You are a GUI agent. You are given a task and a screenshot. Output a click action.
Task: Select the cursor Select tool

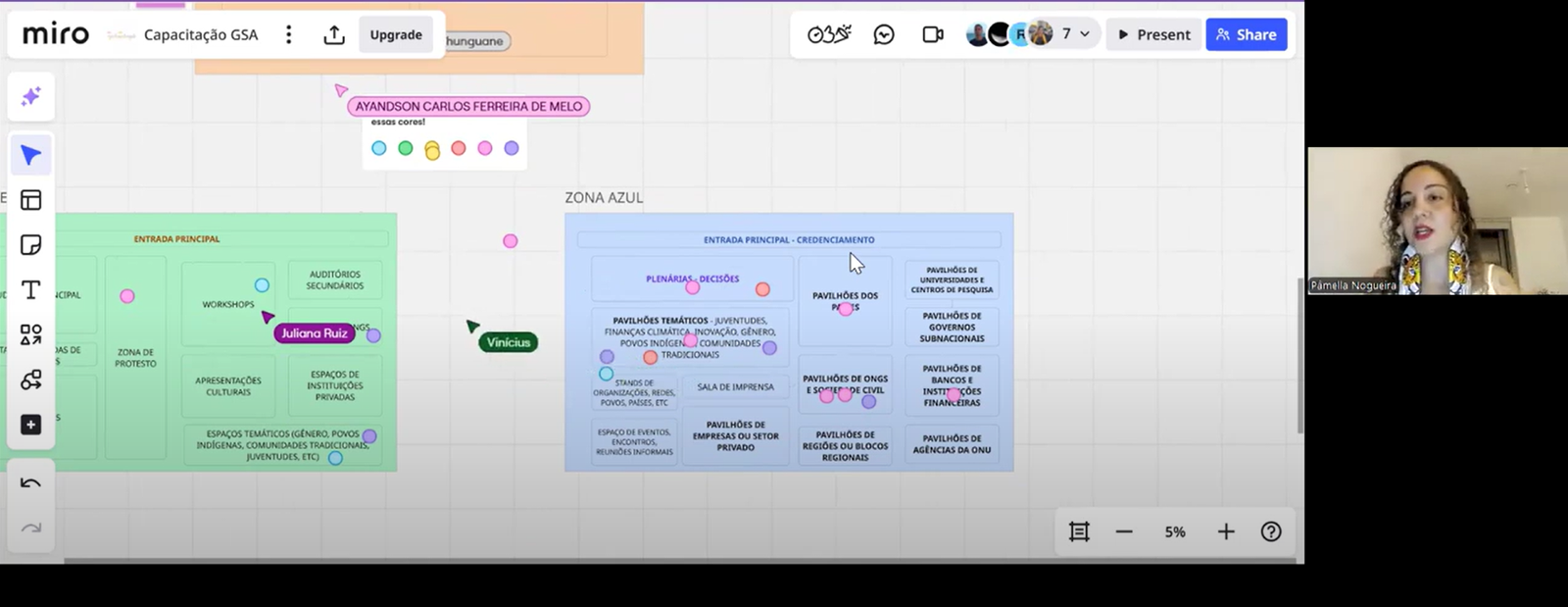(31, 155)
